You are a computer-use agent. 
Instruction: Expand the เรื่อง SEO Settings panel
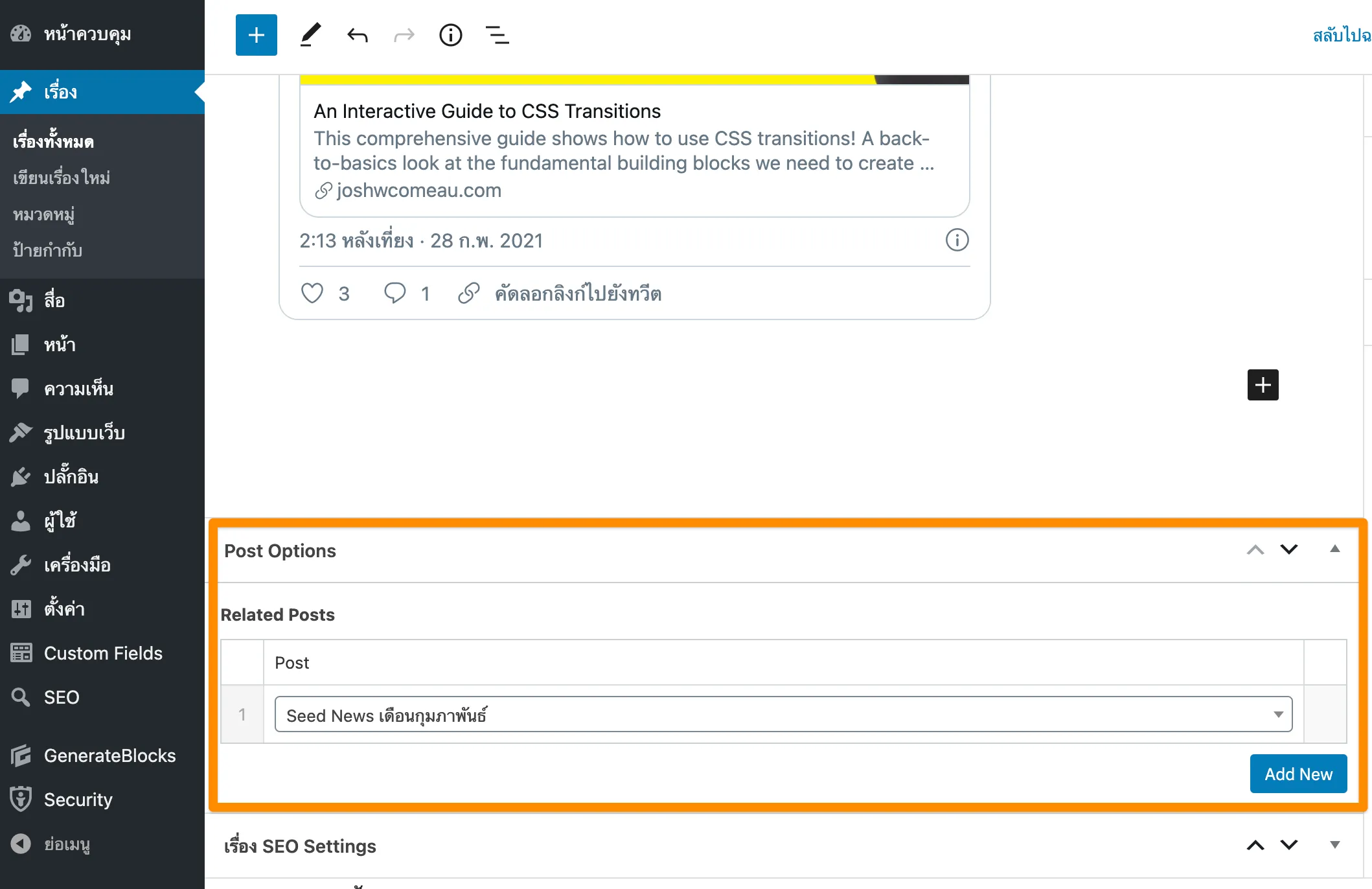(x=1334, y=845)
